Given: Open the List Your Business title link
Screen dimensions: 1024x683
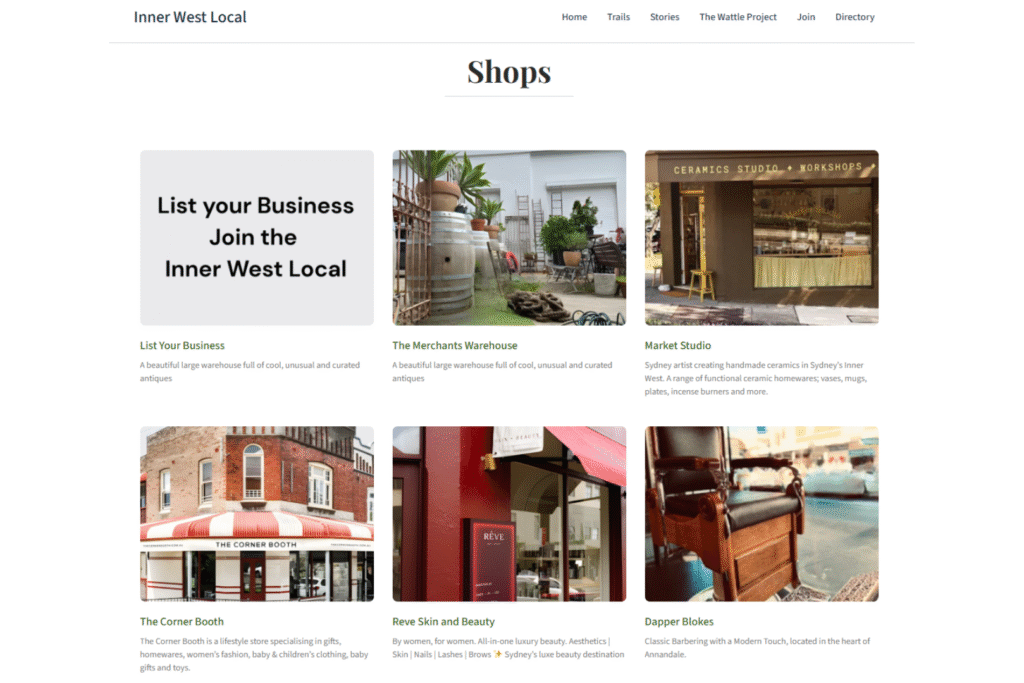Looking at the screenshot, I should (x=182, y=345).
